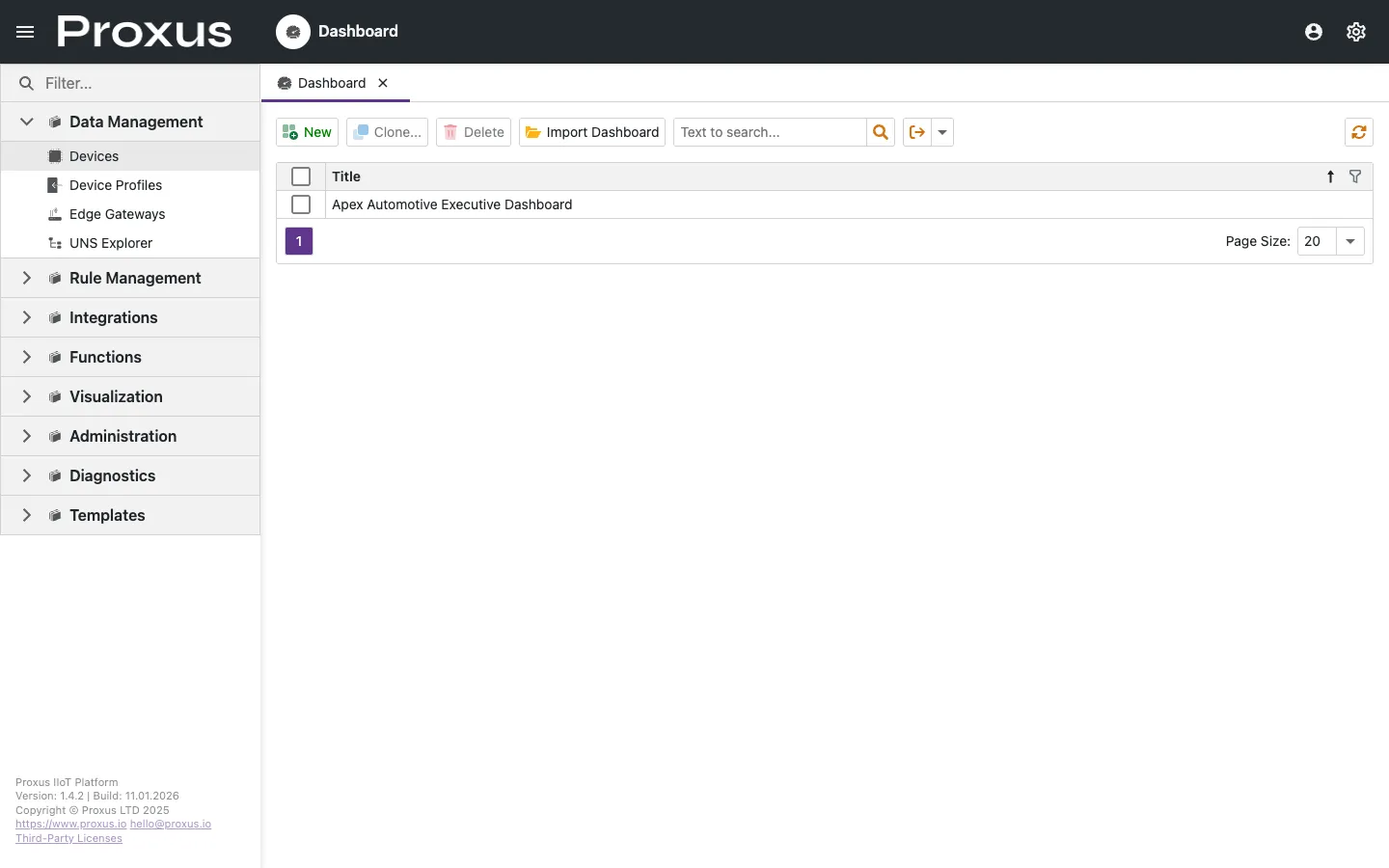The image size is (1389, 868).
Task: Select the Dashboard tab
Action: pos(332,83)
